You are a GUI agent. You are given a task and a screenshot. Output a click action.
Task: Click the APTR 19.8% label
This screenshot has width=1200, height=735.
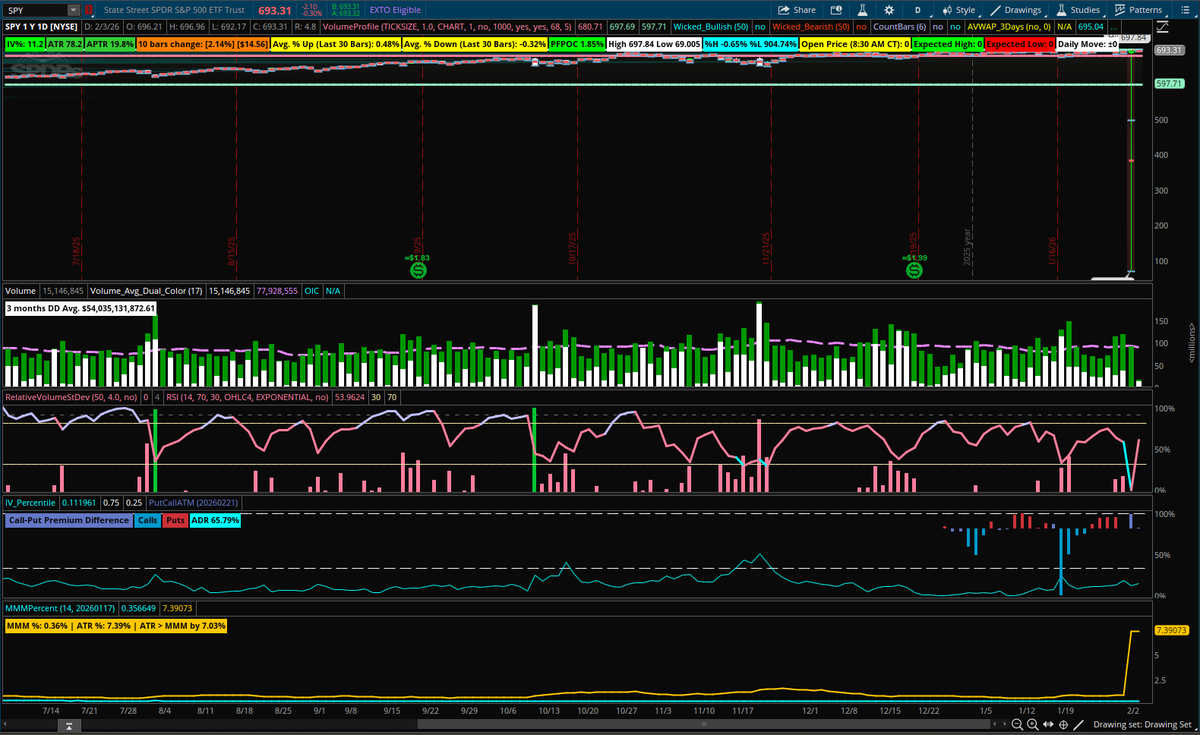111,45
